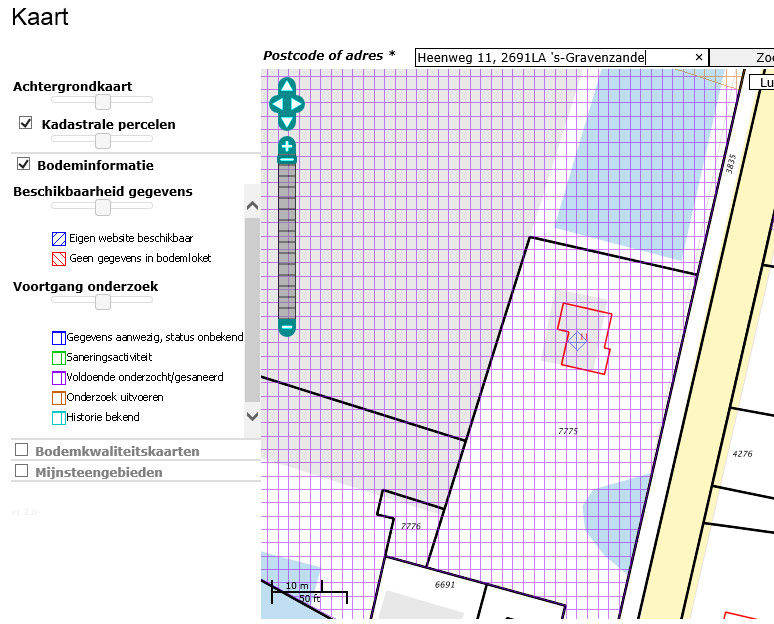Viewport: 774px width, 624px height.
Task: Click the vertical zoom level bar
Action: pos(287,241)
